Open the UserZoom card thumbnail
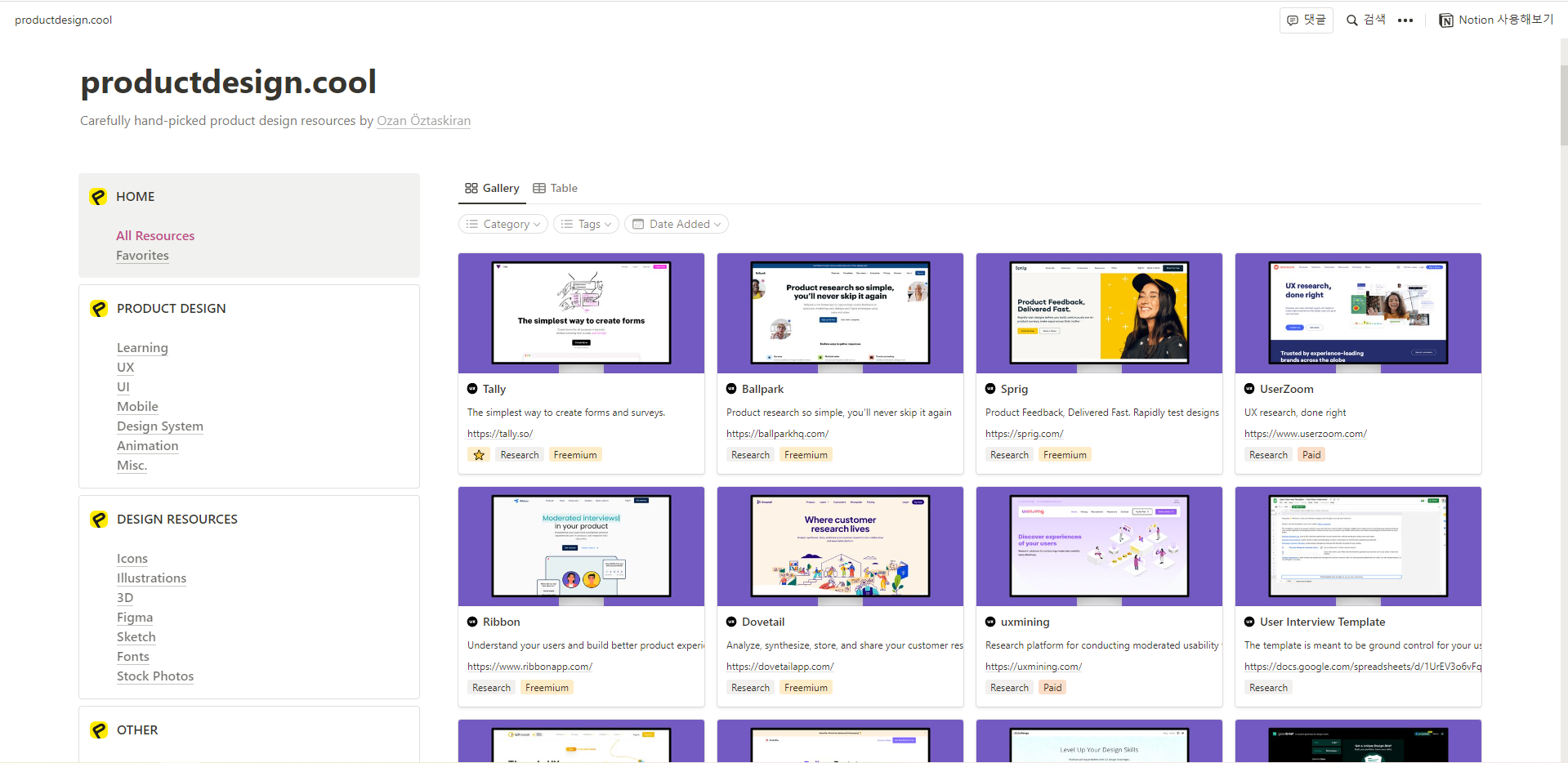Viewport: 1568px width, 763px height. 1358,313
